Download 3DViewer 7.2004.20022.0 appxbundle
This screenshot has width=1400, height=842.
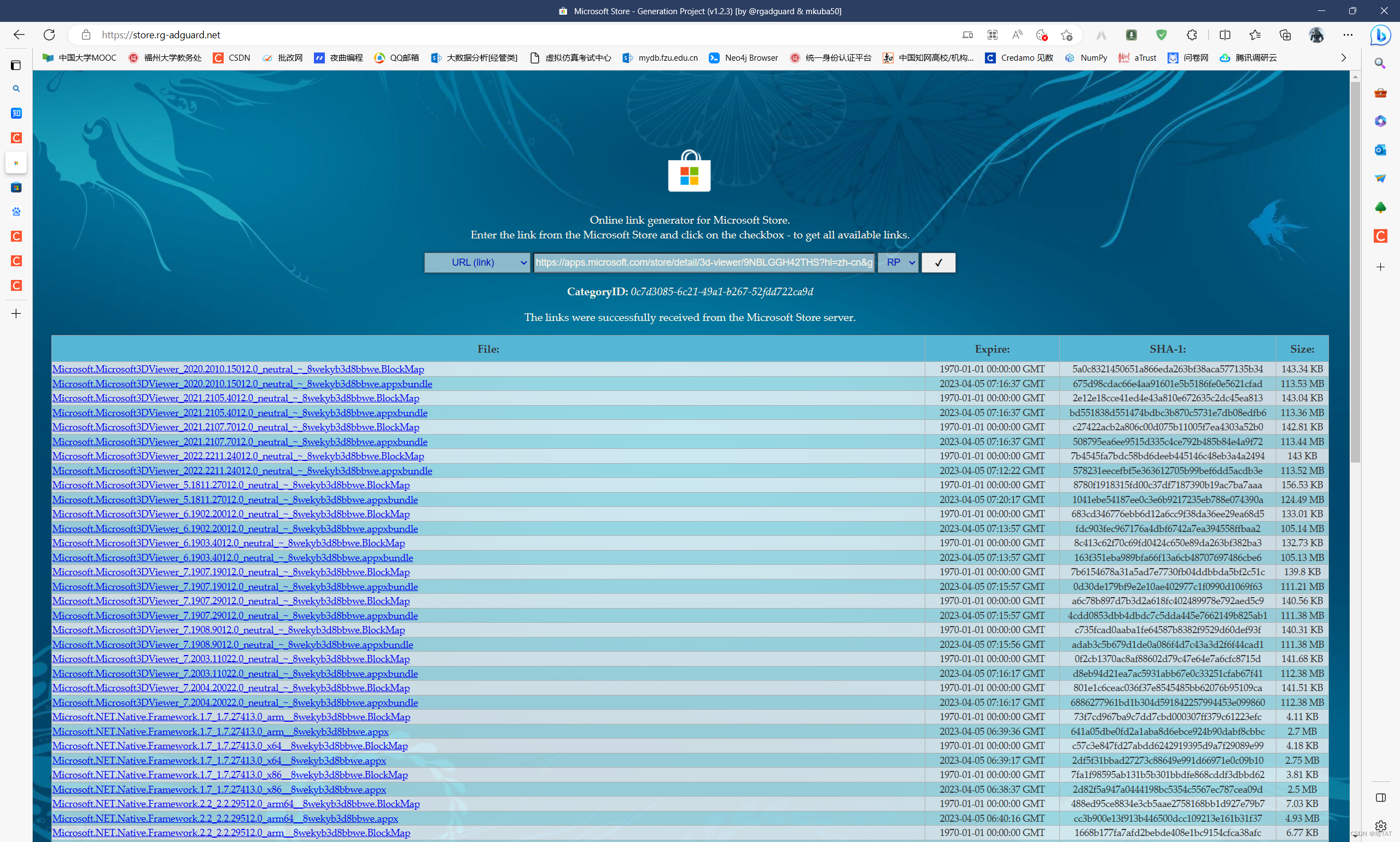(x=235, y=703)
